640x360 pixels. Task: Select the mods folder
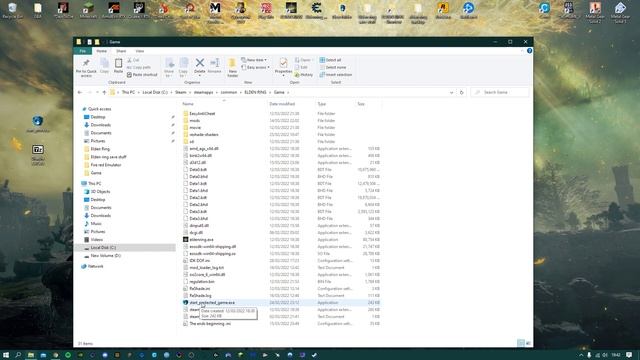[x=194, y=120]
